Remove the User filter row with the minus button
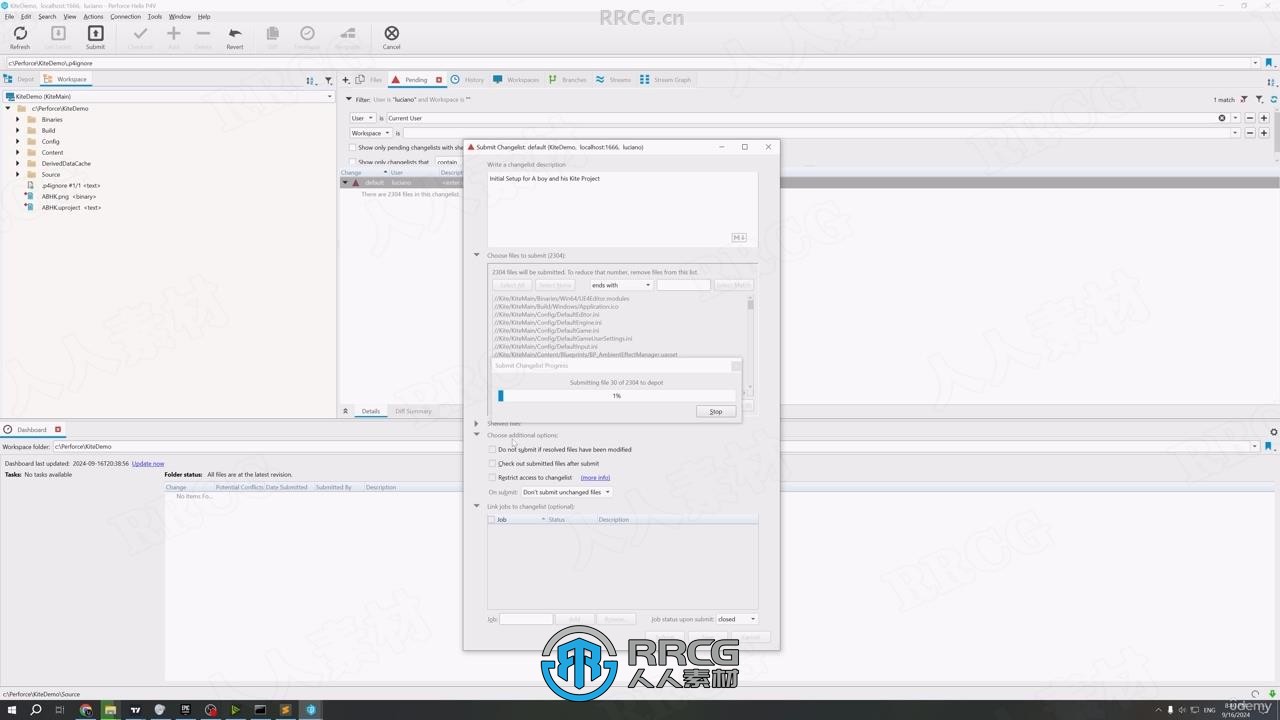Viewport: 1280px width, 720px height. tap(1250, 118)
